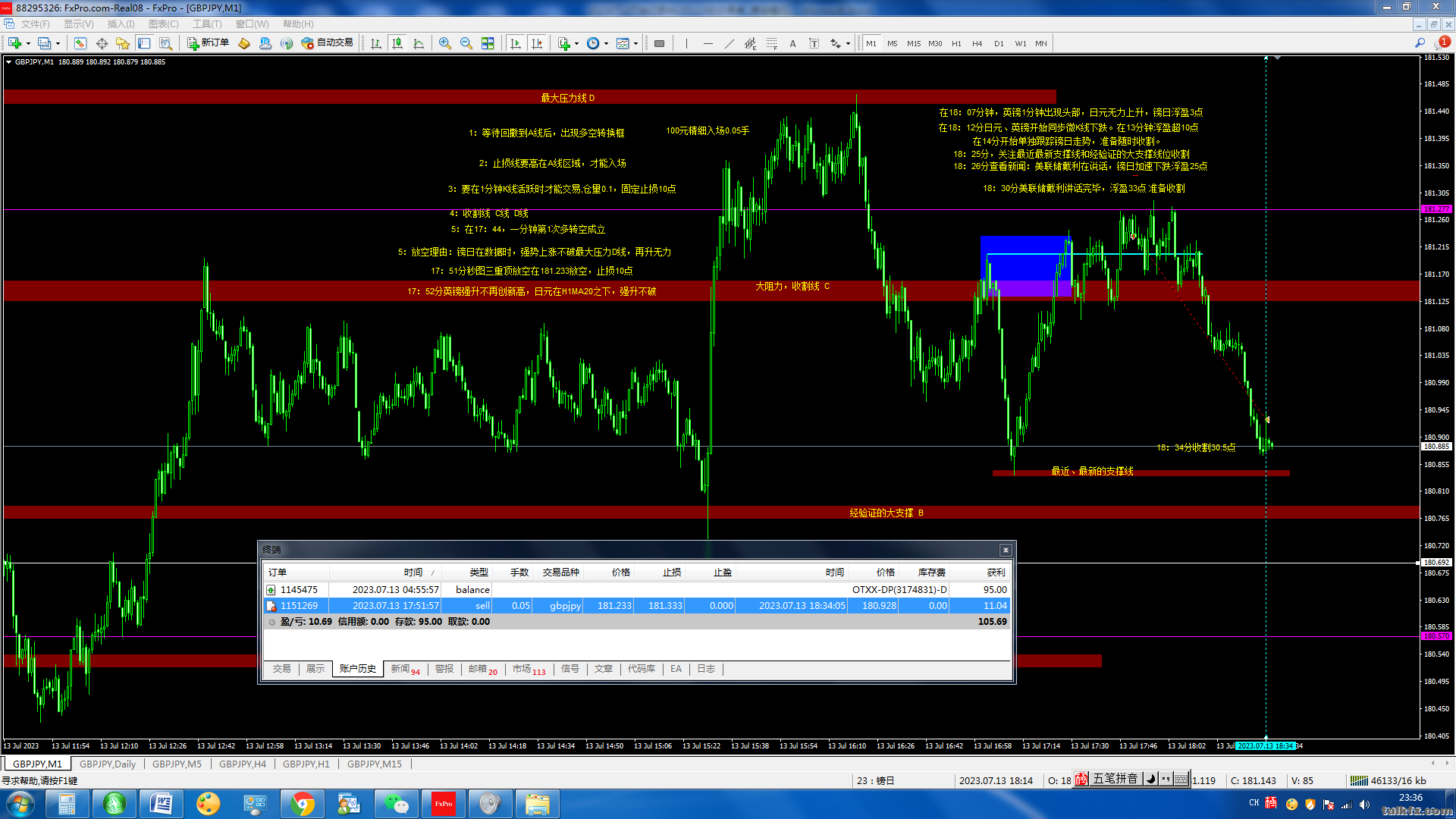Image resolution: width=1456 pixels, height=819 pixels.
Task: Click the 新订单 new order button
Action: (209, 43)
